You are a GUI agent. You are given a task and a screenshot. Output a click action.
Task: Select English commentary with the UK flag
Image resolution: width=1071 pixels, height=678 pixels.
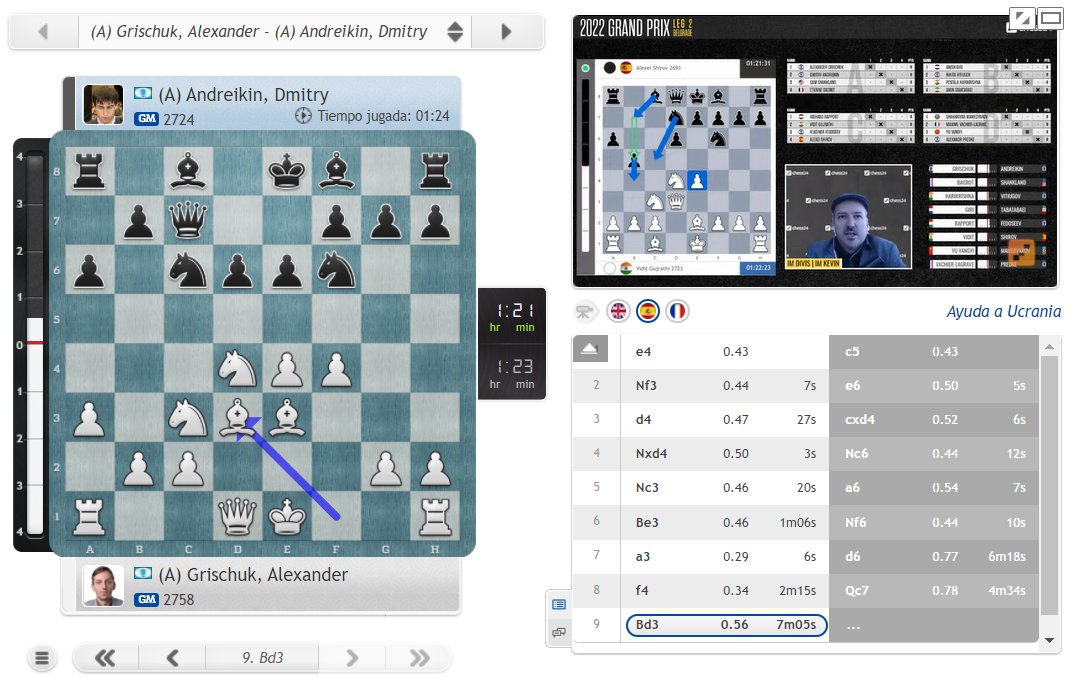618,311
